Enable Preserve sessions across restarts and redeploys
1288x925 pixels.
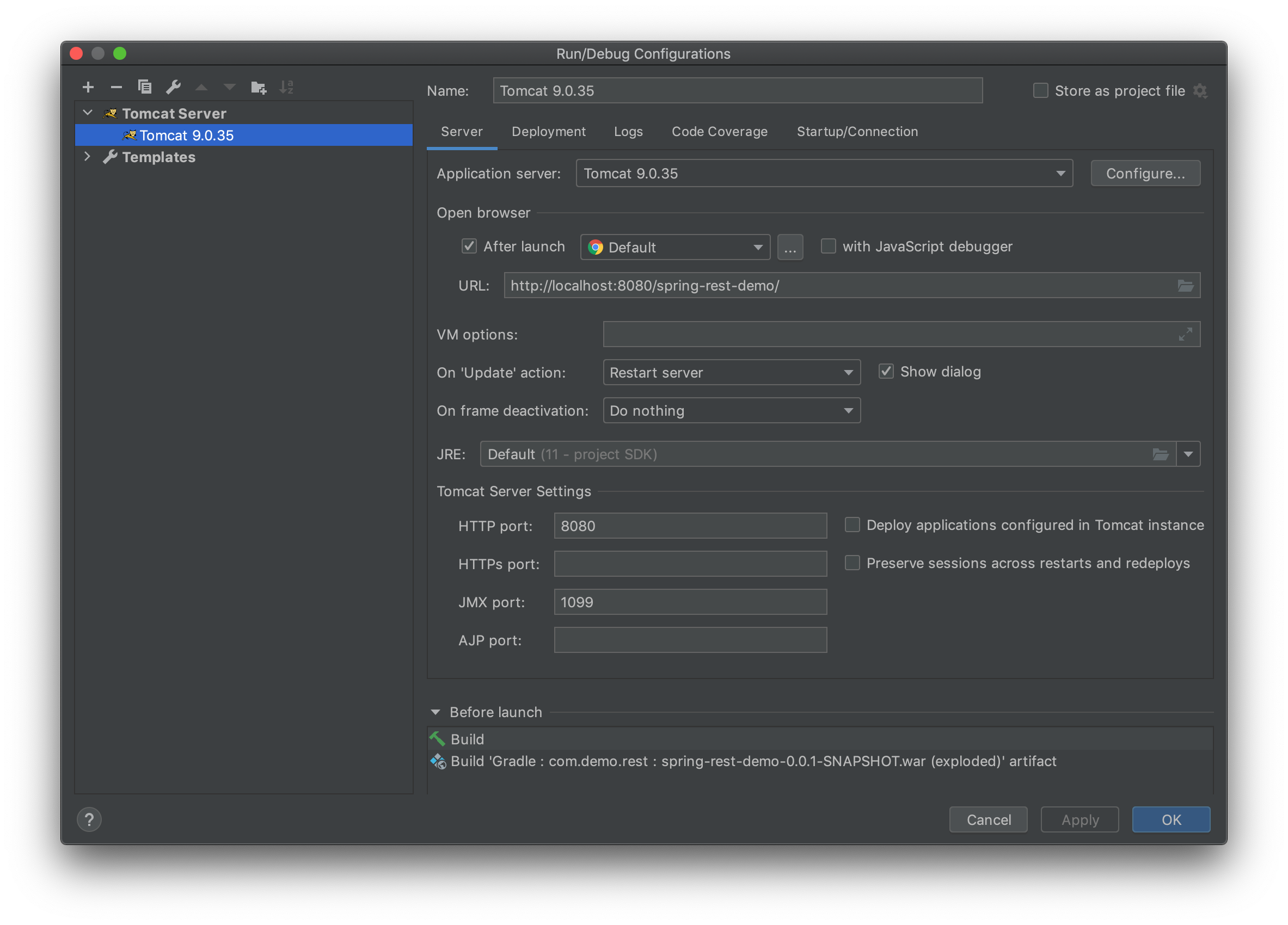[852, 563]
